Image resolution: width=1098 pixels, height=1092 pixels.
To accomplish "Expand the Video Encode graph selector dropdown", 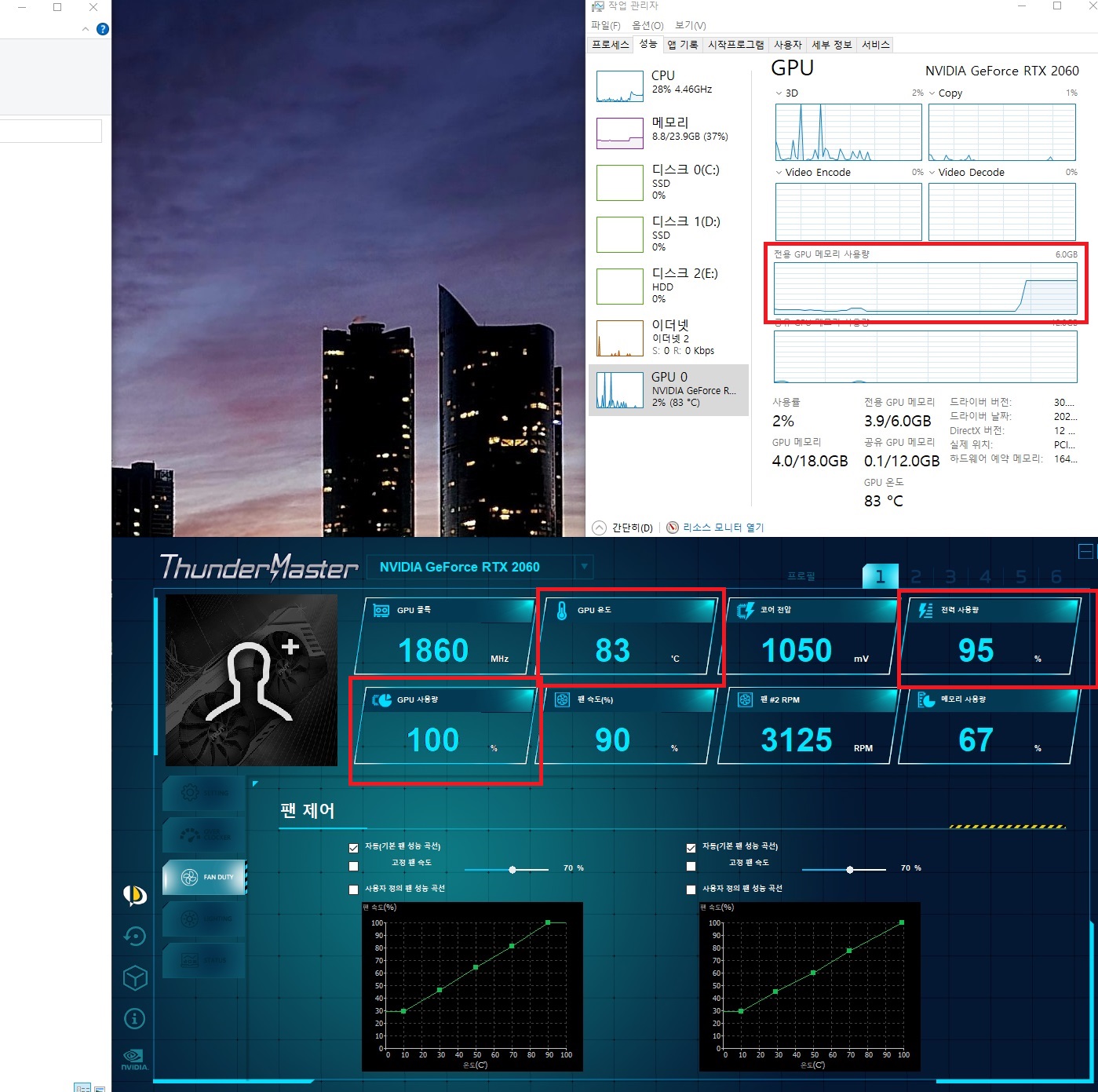I will pyautogui.click(x=779, y=172).
